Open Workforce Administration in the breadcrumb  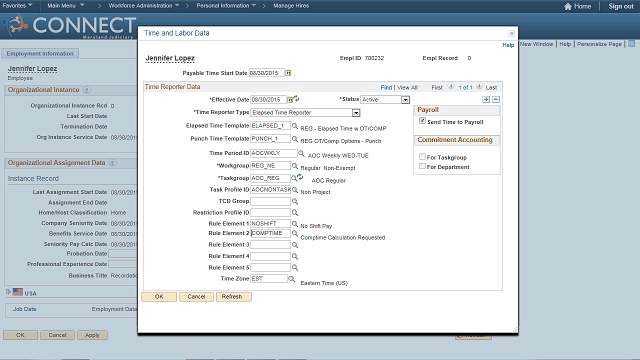[144, 6]
